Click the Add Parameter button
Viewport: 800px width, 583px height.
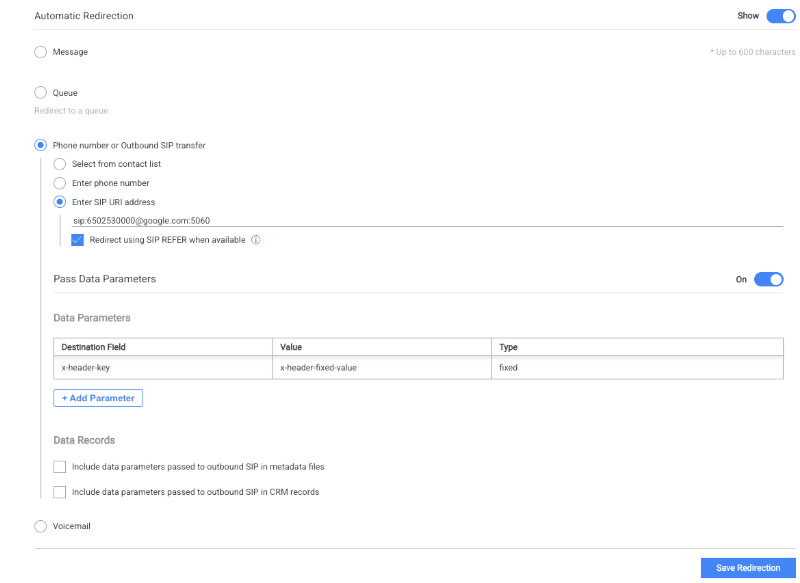[97, 397]
